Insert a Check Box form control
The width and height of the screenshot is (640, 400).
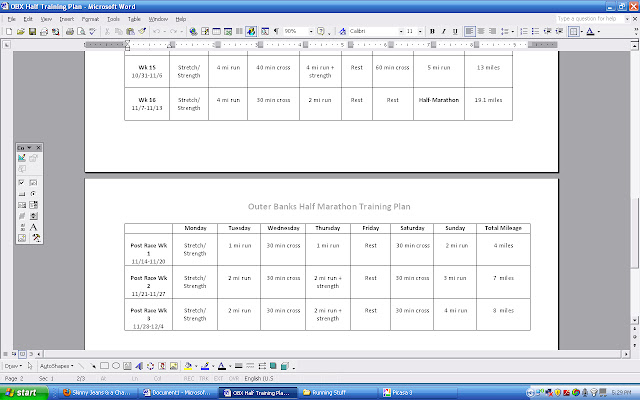pyautogui.click(x=22, y=182)
